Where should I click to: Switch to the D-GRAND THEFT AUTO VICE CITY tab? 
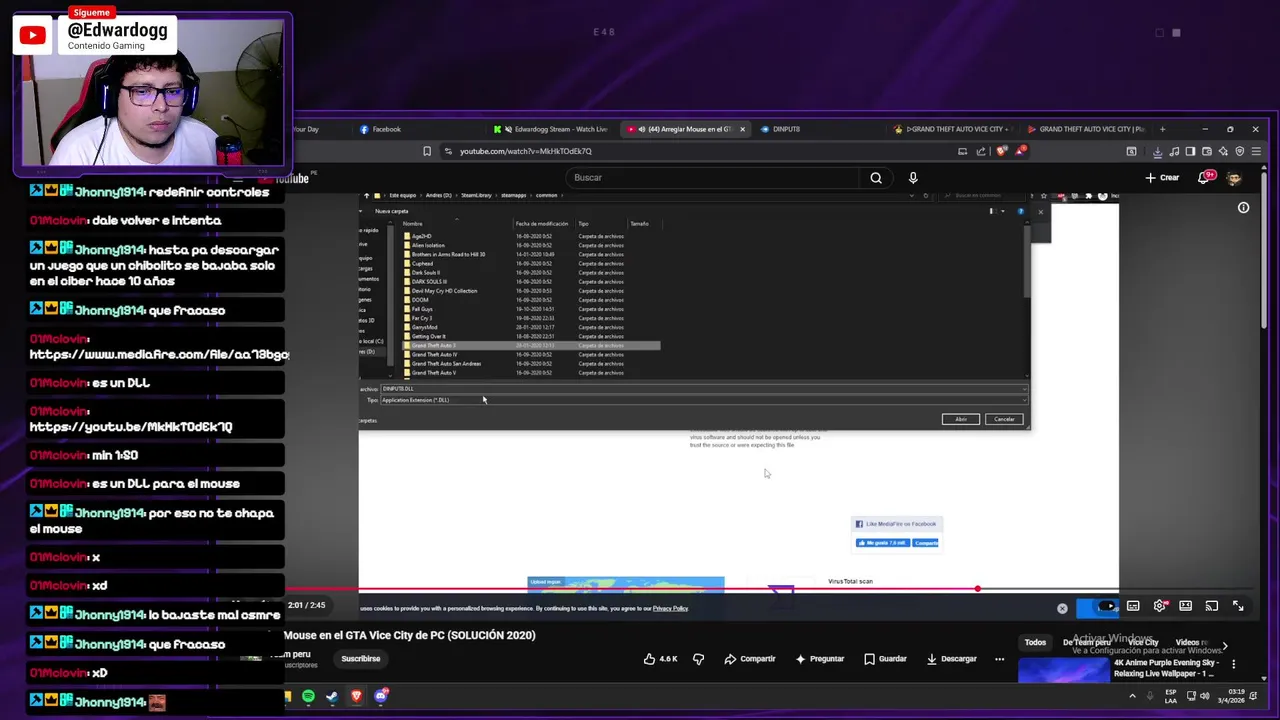pyautogui.click(x=953, y=129)
